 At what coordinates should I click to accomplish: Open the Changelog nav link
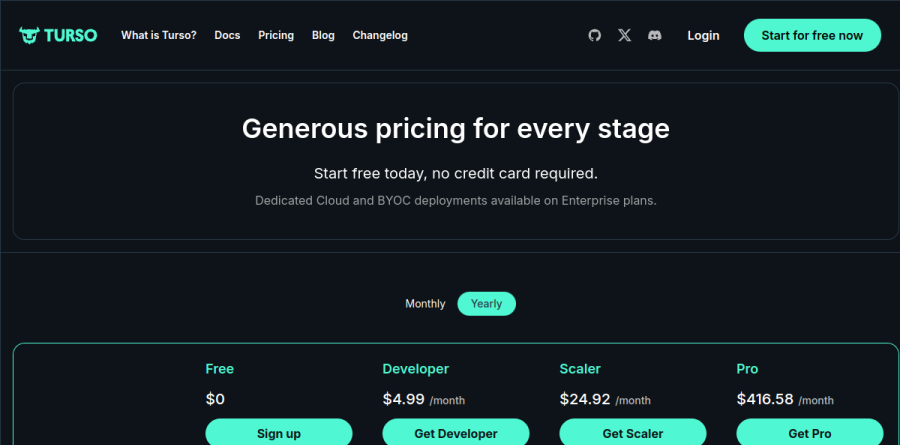pyautogui.click(x=380, y=35)
